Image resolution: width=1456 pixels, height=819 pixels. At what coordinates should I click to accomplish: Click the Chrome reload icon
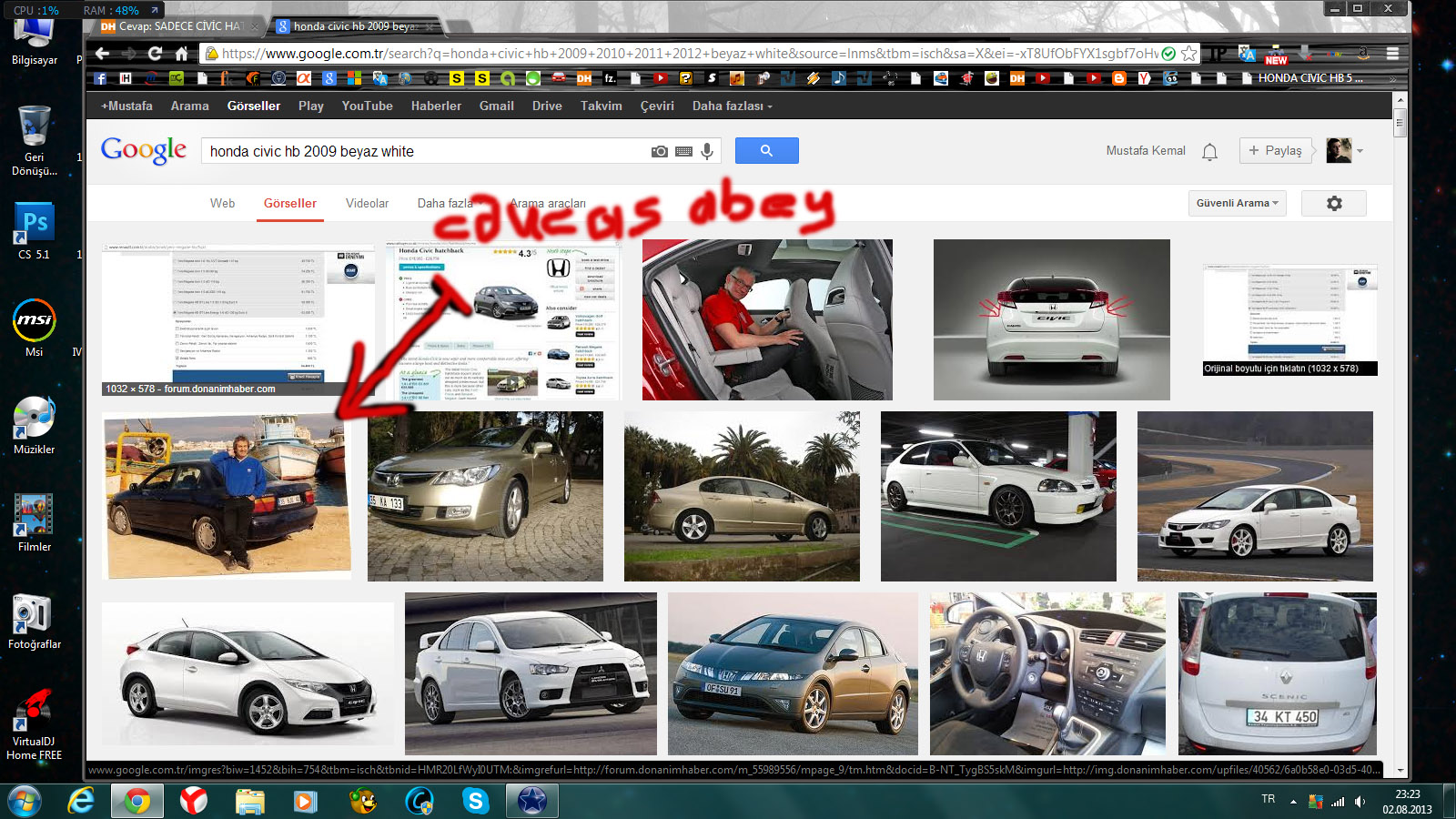click(x=156, y=54)
